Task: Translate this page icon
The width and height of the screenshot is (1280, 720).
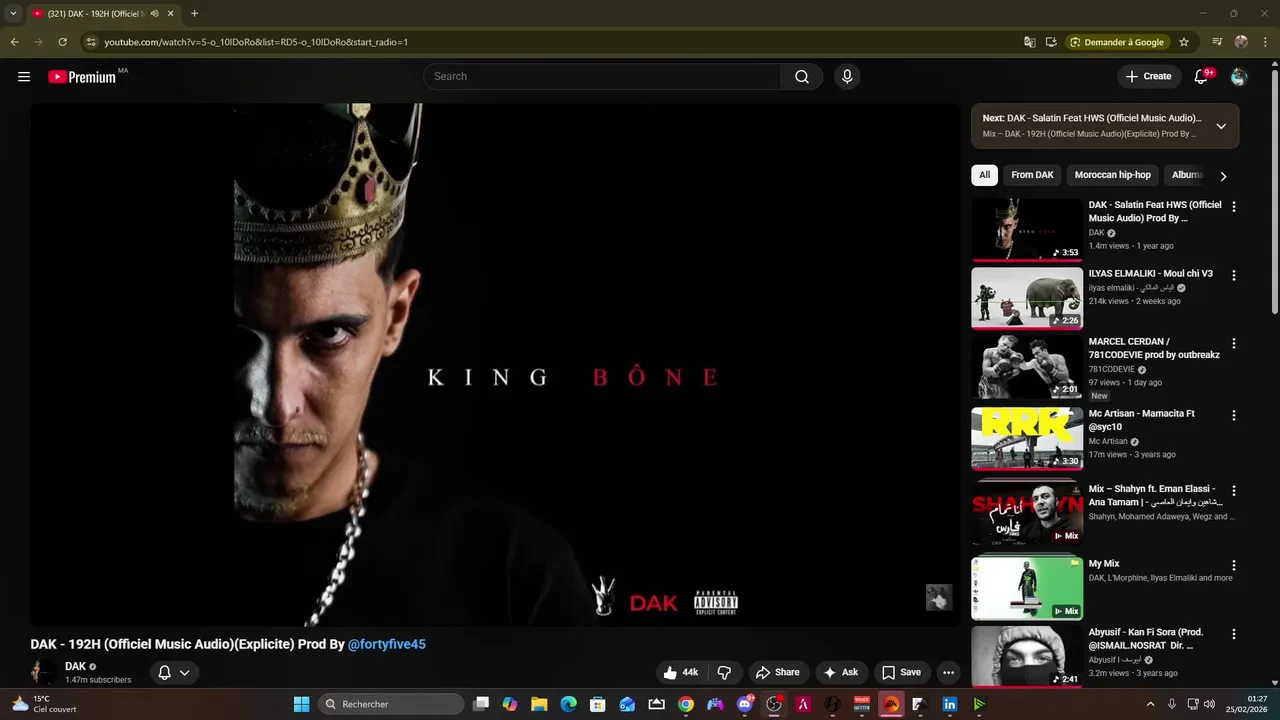Action: pyautogui.click(x=1030, y=42)
